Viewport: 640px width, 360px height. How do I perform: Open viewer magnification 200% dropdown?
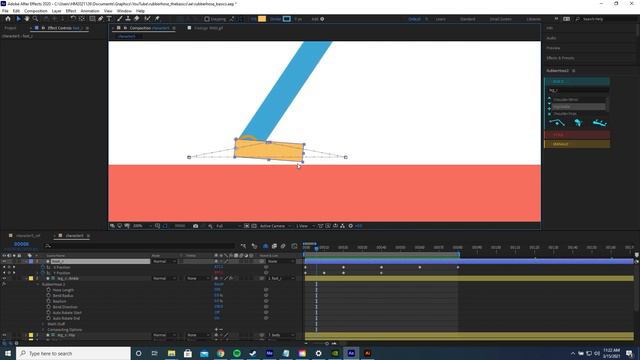pyautogui.click(x=142, y=226)
